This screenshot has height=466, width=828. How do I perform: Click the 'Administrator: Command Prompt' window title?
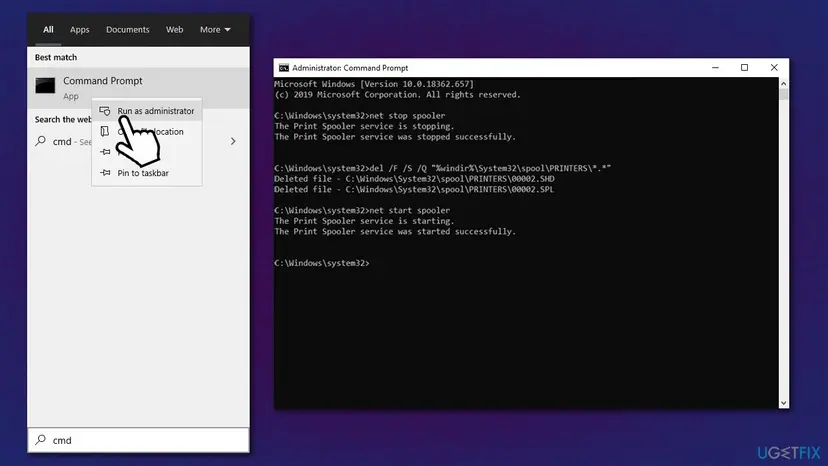(350, 68)
